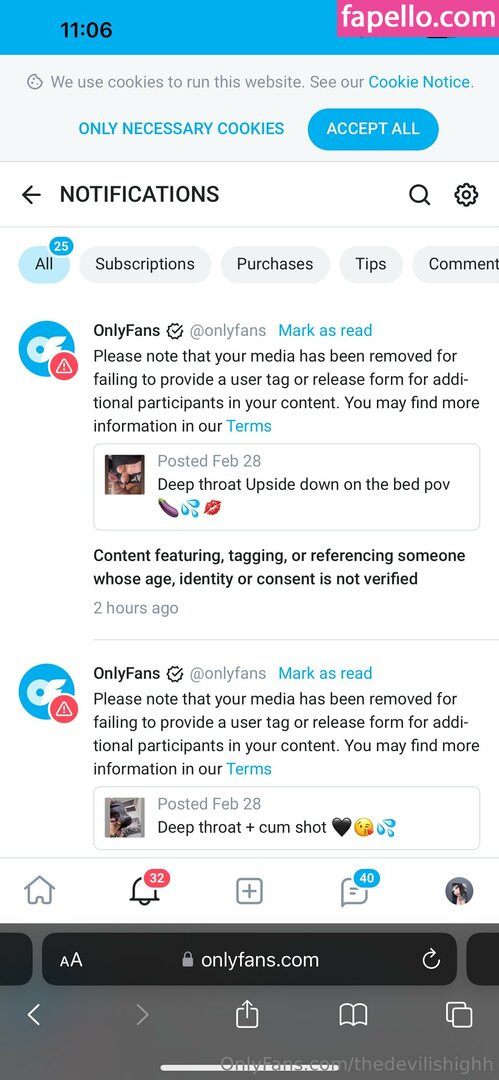Show the Safari tabs overview
This screenshot has height=1080, width=499.
click(x=458, y=1015)
